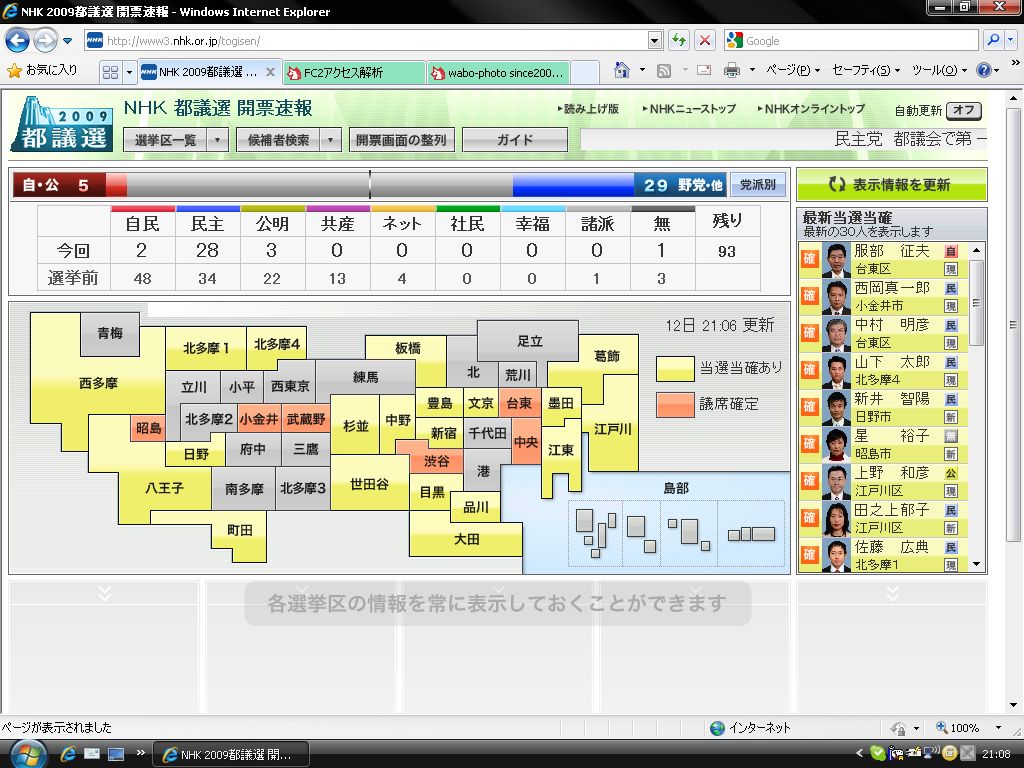The image size is (1024, 768).
Task: Select 渋谷 district on map
Action: point(436,461)
